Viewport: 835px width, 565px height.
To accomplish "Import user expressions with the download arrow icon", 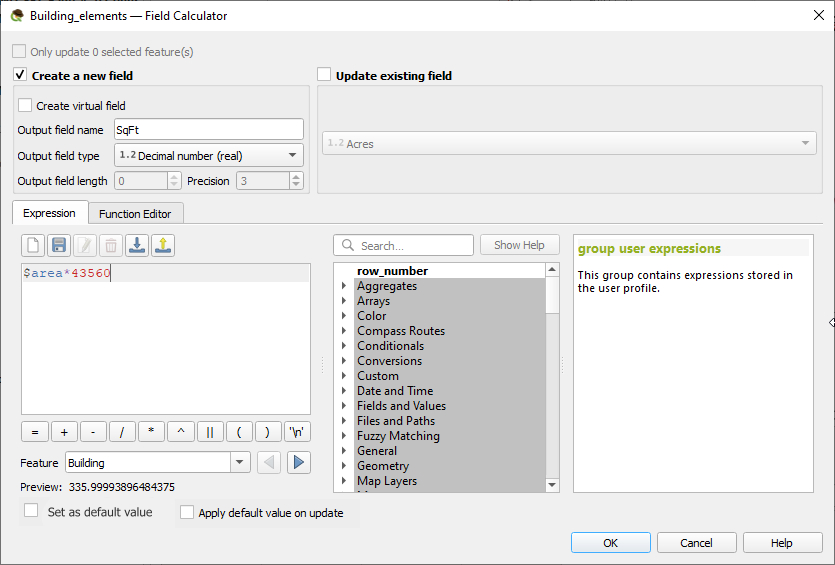I will [x=137, y=245].
